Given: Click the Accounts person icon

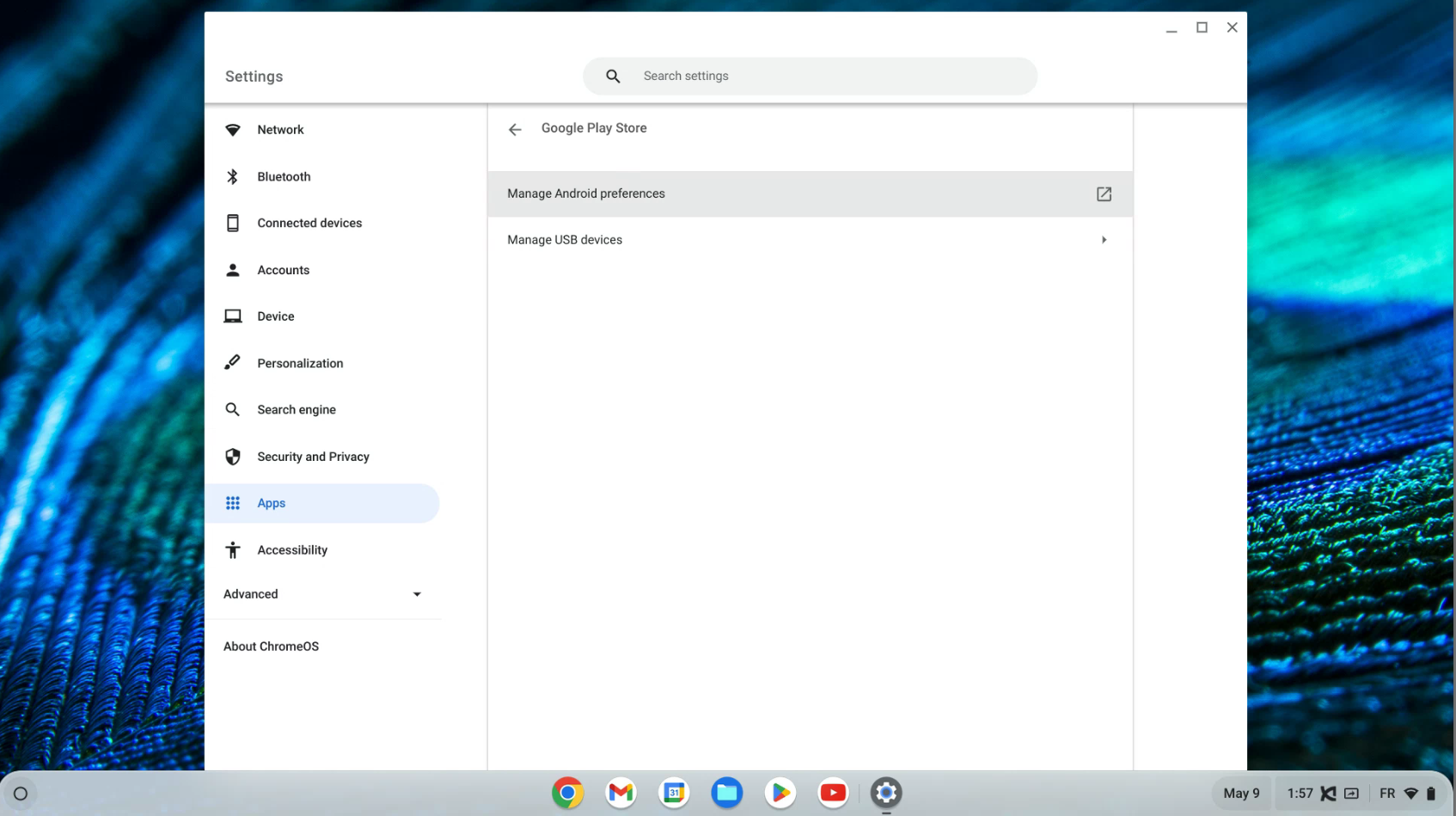Looking at the screenshot, I should tap(233, 270).
